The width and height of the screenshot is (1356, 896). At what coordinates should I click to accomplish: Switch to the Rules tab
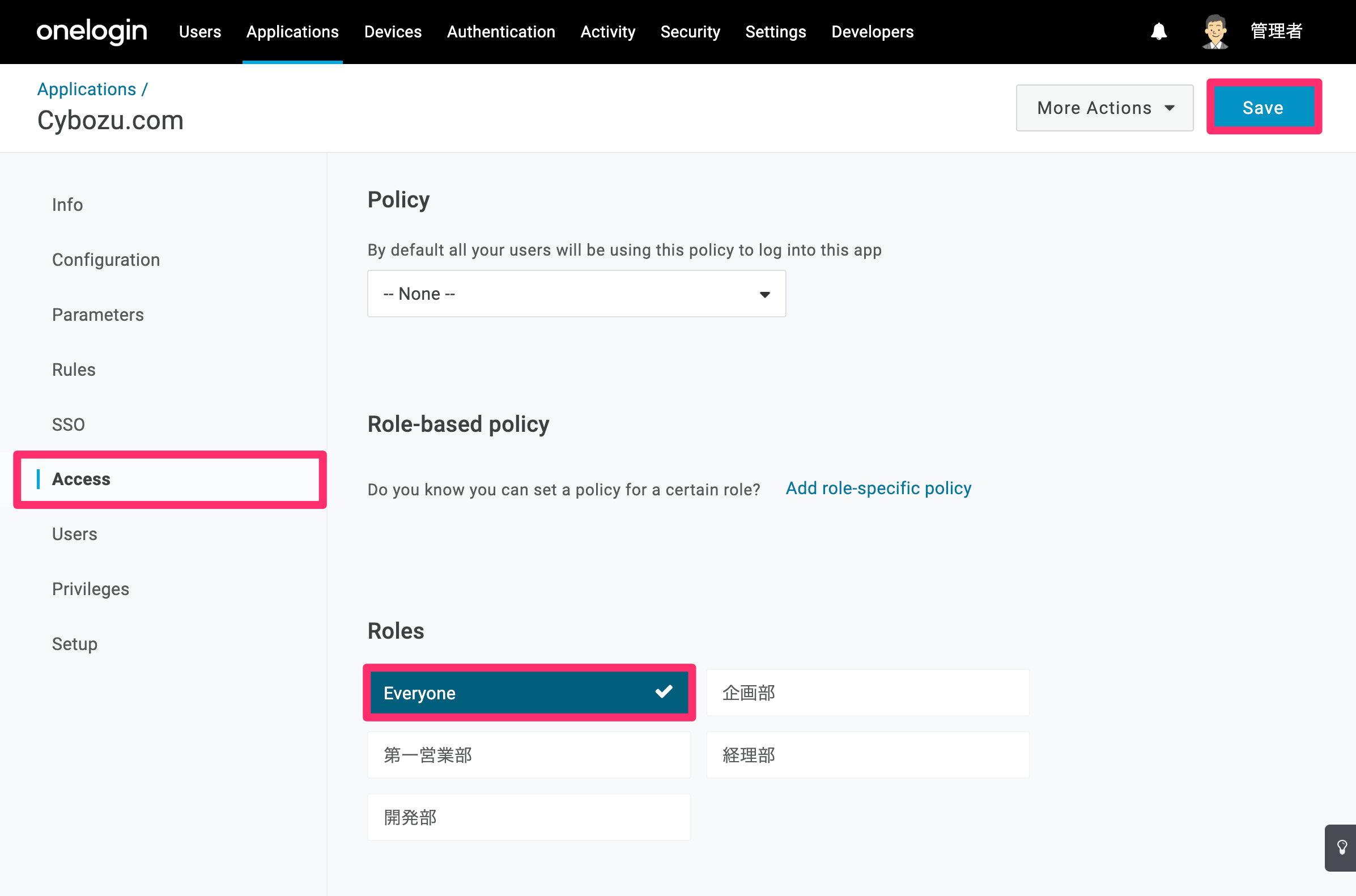pos(74,369)
